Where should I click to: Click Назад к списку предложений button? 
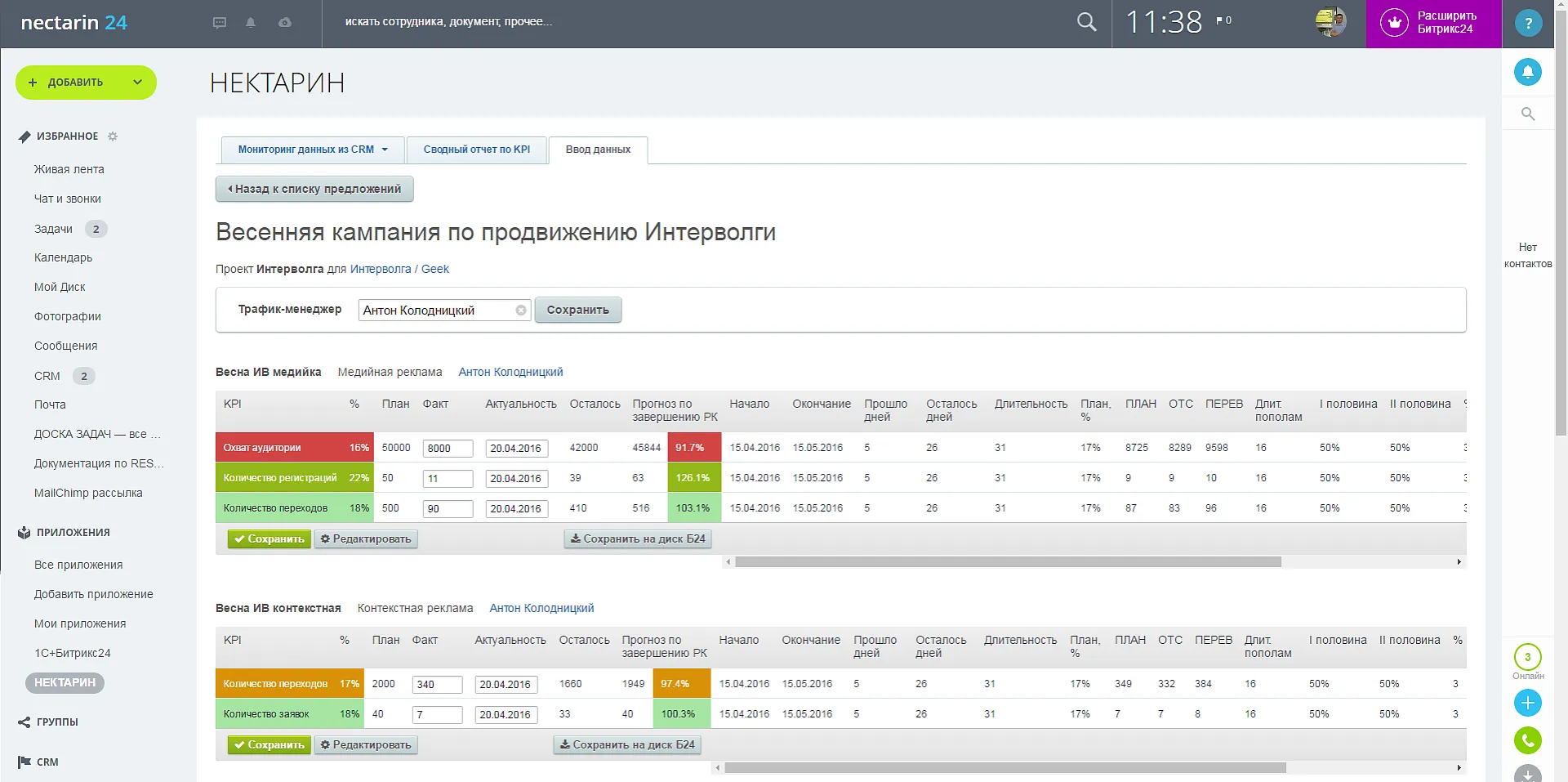tap(314, 189)
